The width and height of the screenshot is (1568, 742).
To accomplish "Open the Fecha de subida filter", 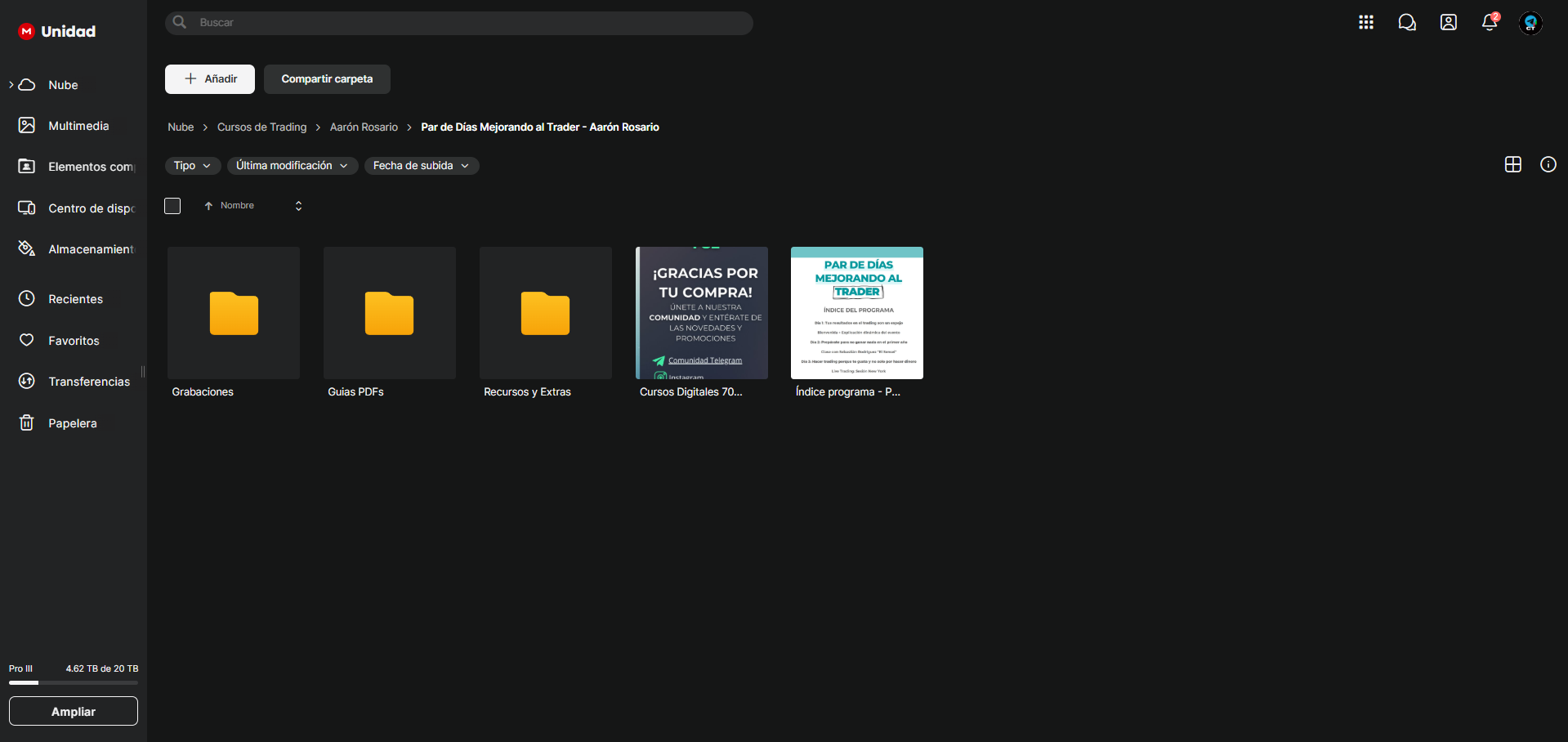I will pyautogui.click(x=421, y=166).
